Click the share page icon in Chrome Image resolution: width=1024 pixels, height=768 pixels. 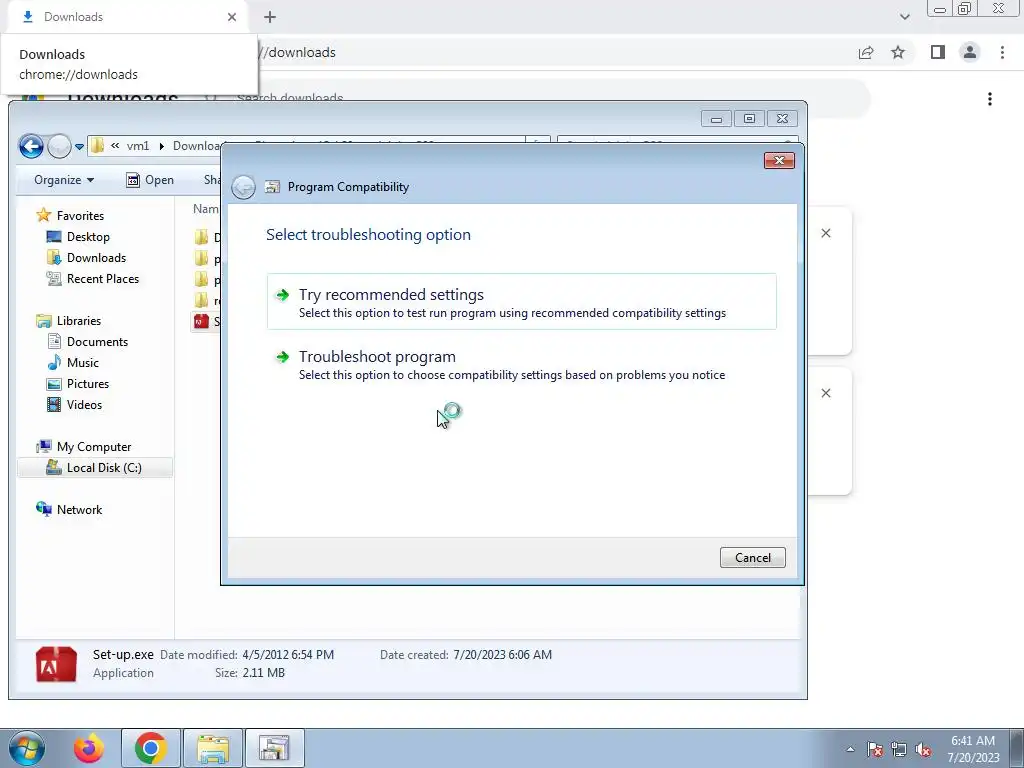[x=866, y=52]
